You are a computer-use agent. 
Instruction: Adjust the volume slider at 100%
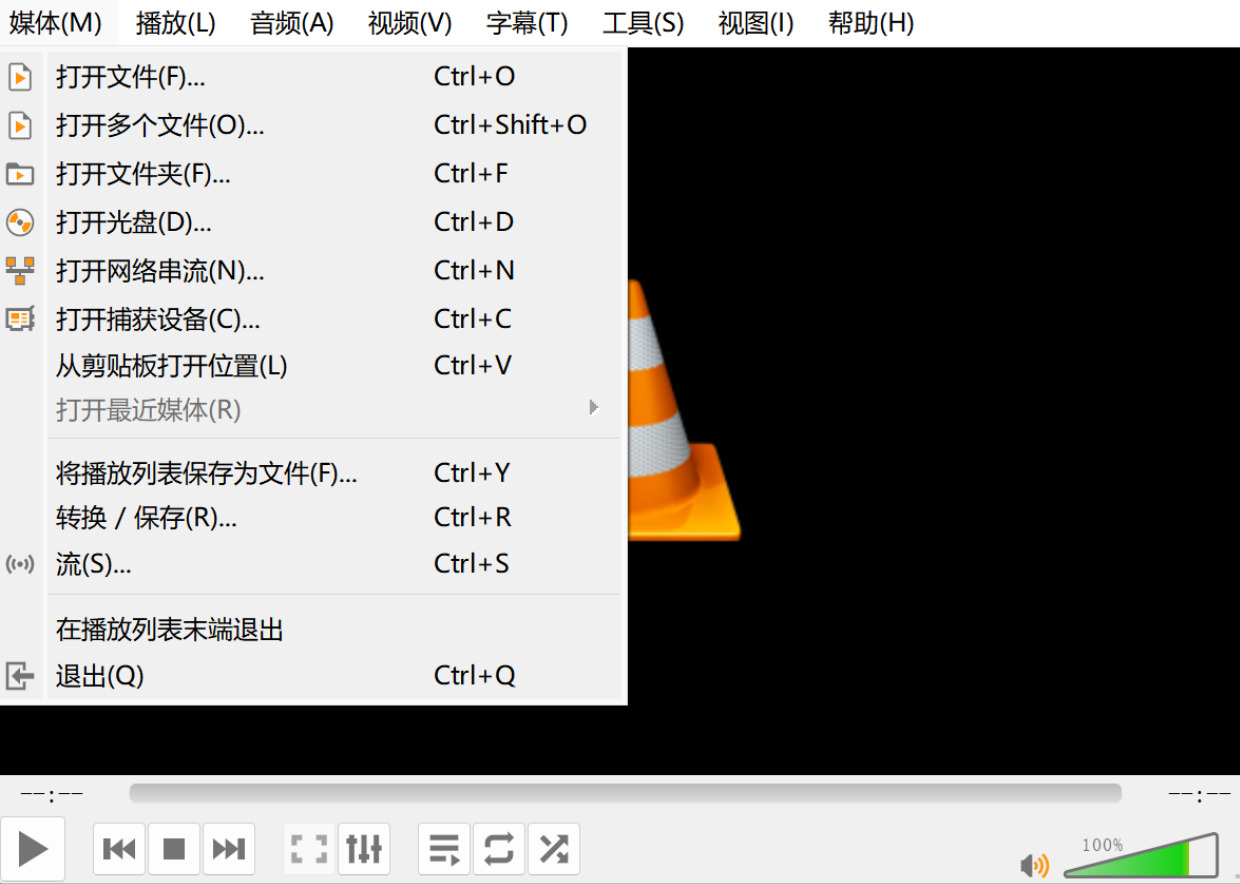point(1141,856)
